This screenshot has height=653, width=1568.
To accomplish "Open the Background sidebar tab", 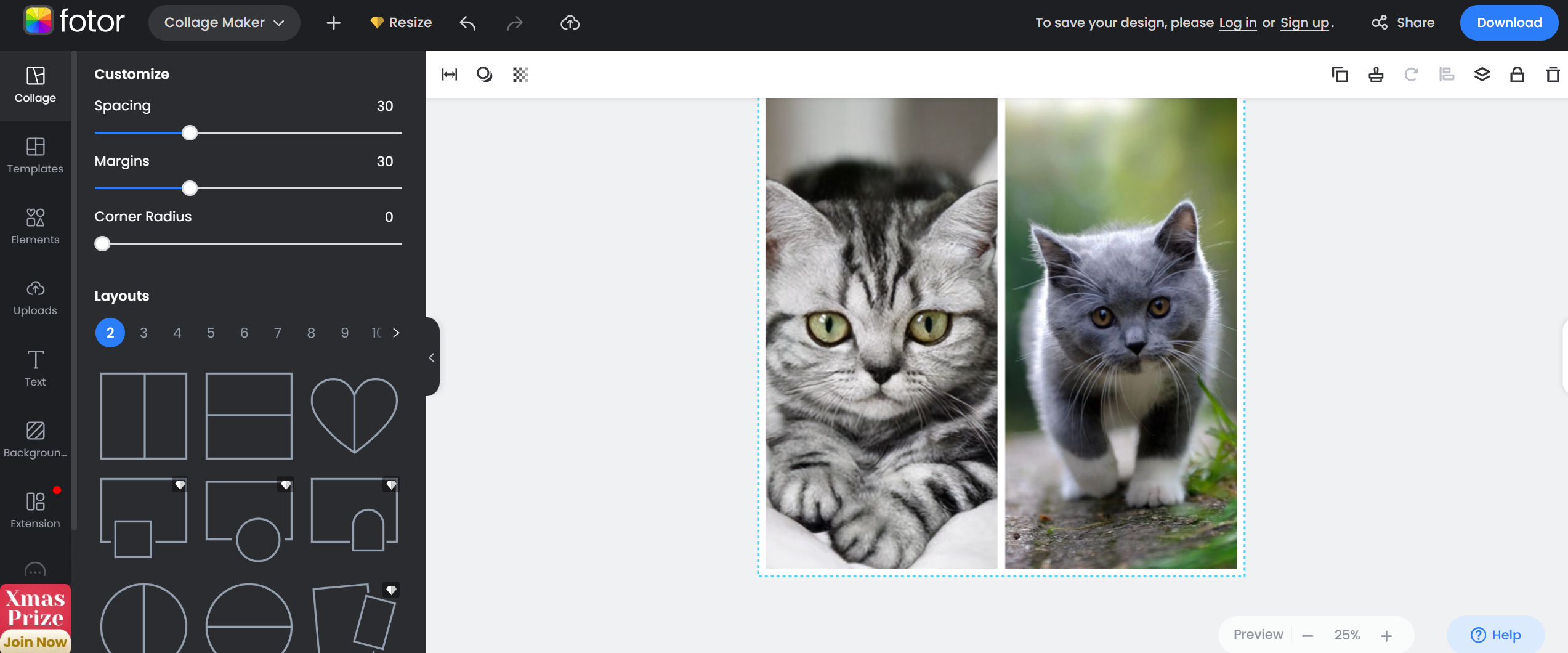I will 35,440.
